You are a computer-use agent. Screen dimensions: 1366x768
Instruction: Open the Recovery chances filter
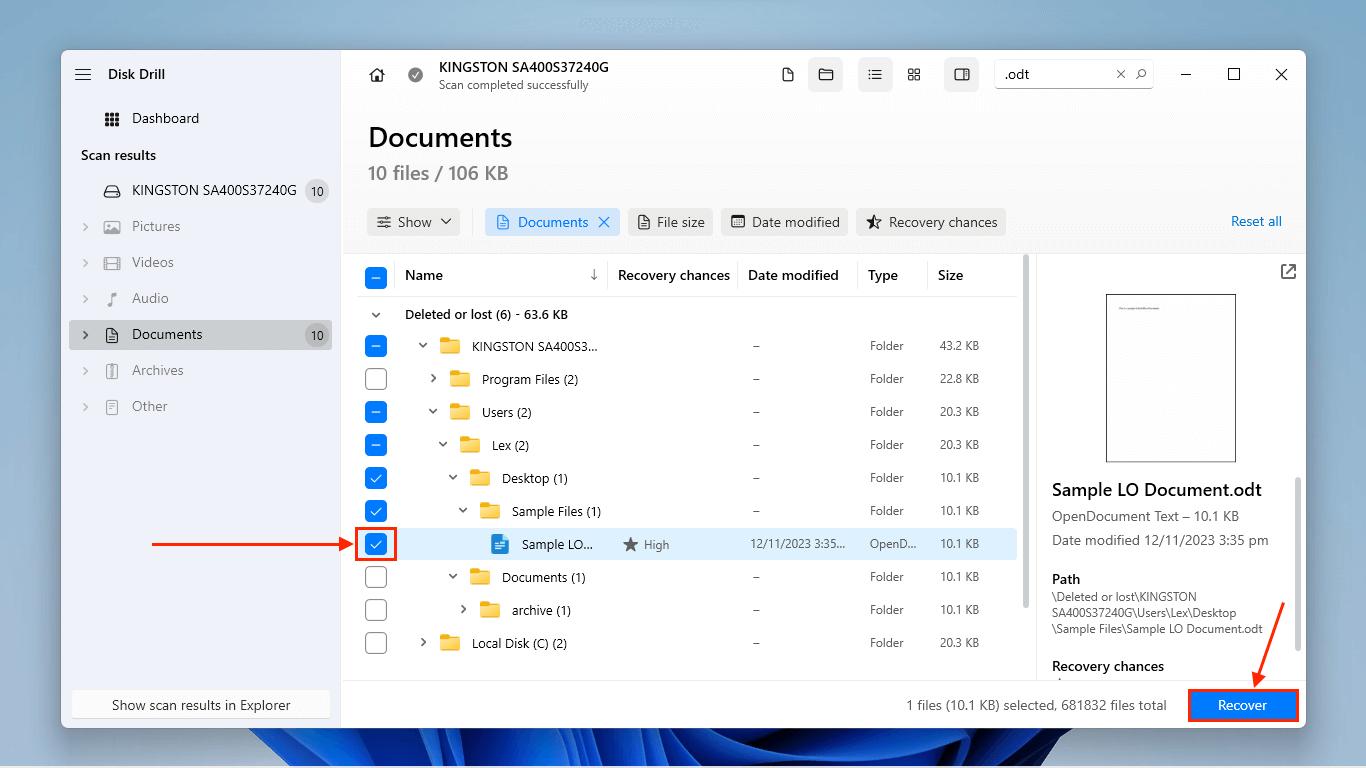click(x=931, y=222)
